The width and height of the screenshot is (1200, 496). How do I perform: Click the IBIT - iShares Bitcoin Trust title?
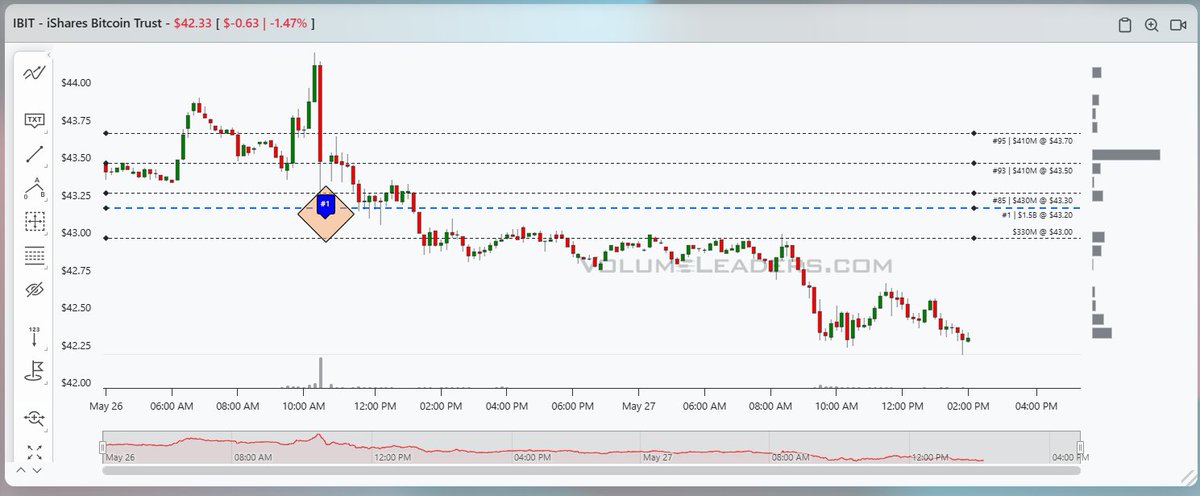coord(86,22)
